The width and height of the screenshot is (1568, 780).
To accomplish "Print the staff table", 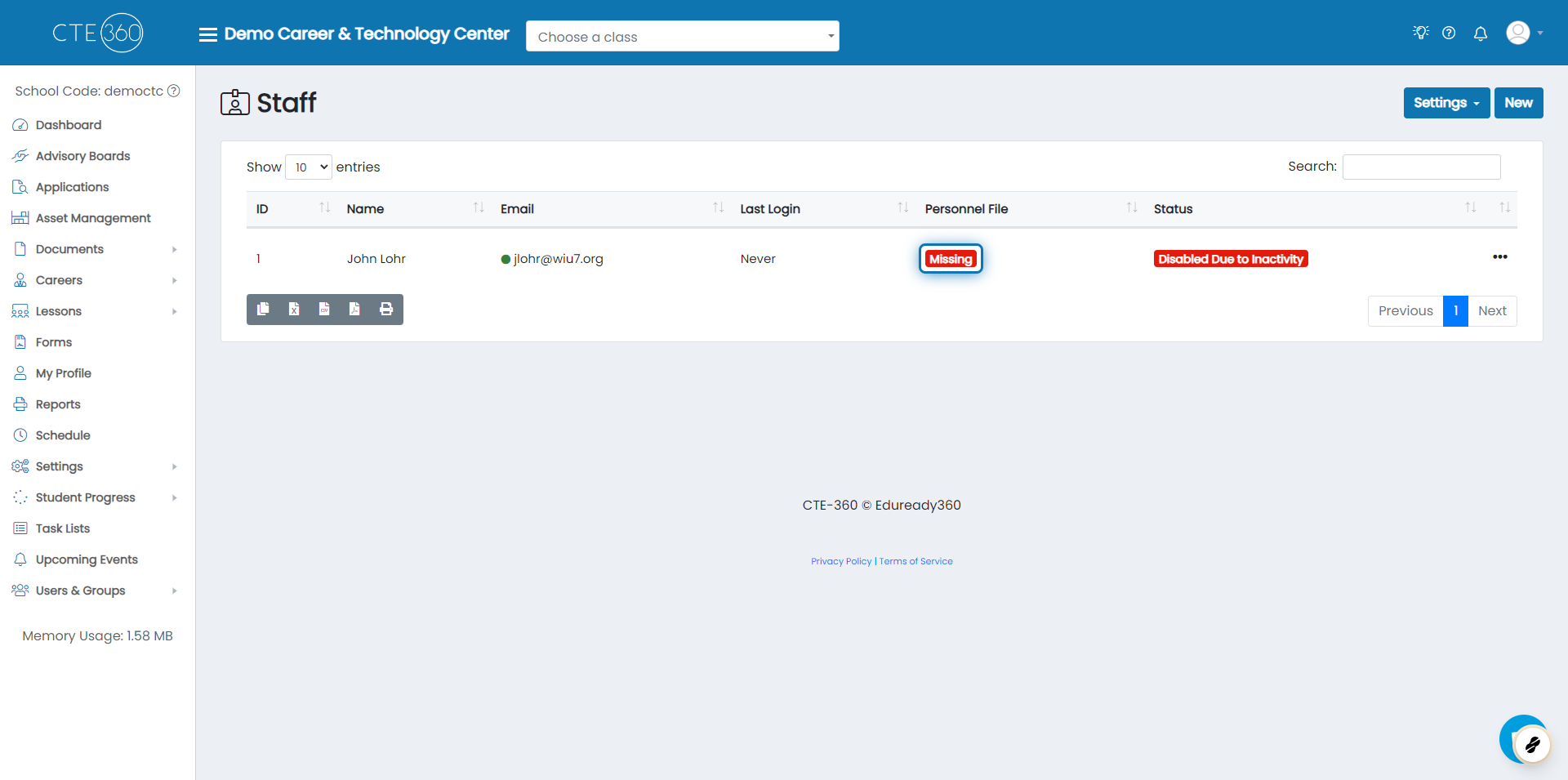I will [386, 309].
